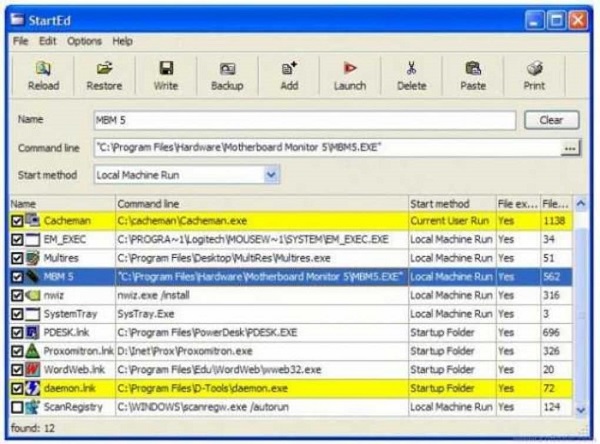
Task: Click the StartEd title bar icon
Action: click(17, 20)
